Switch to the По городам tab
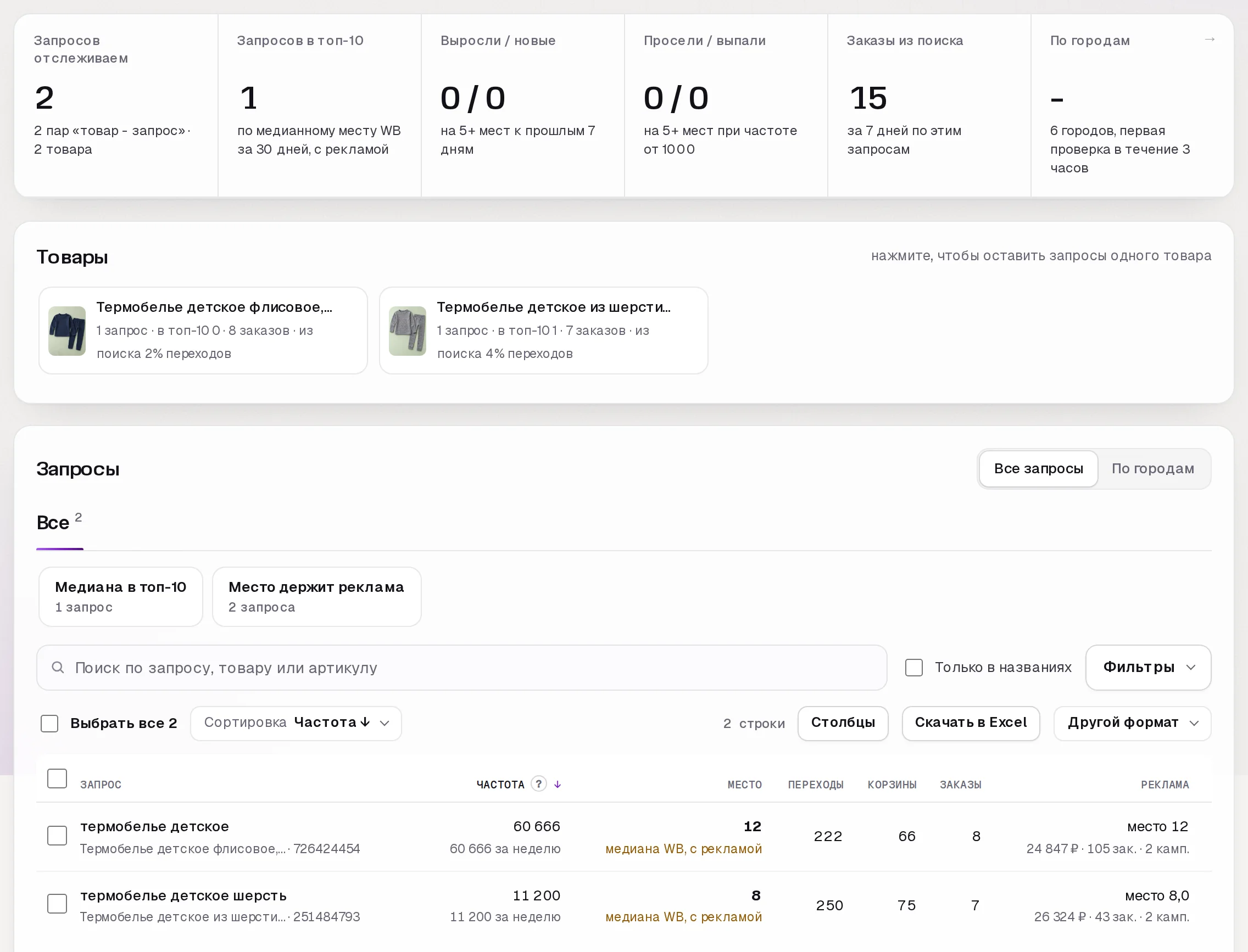Screen dimensions: 1248x952 tap(1153, 469)
